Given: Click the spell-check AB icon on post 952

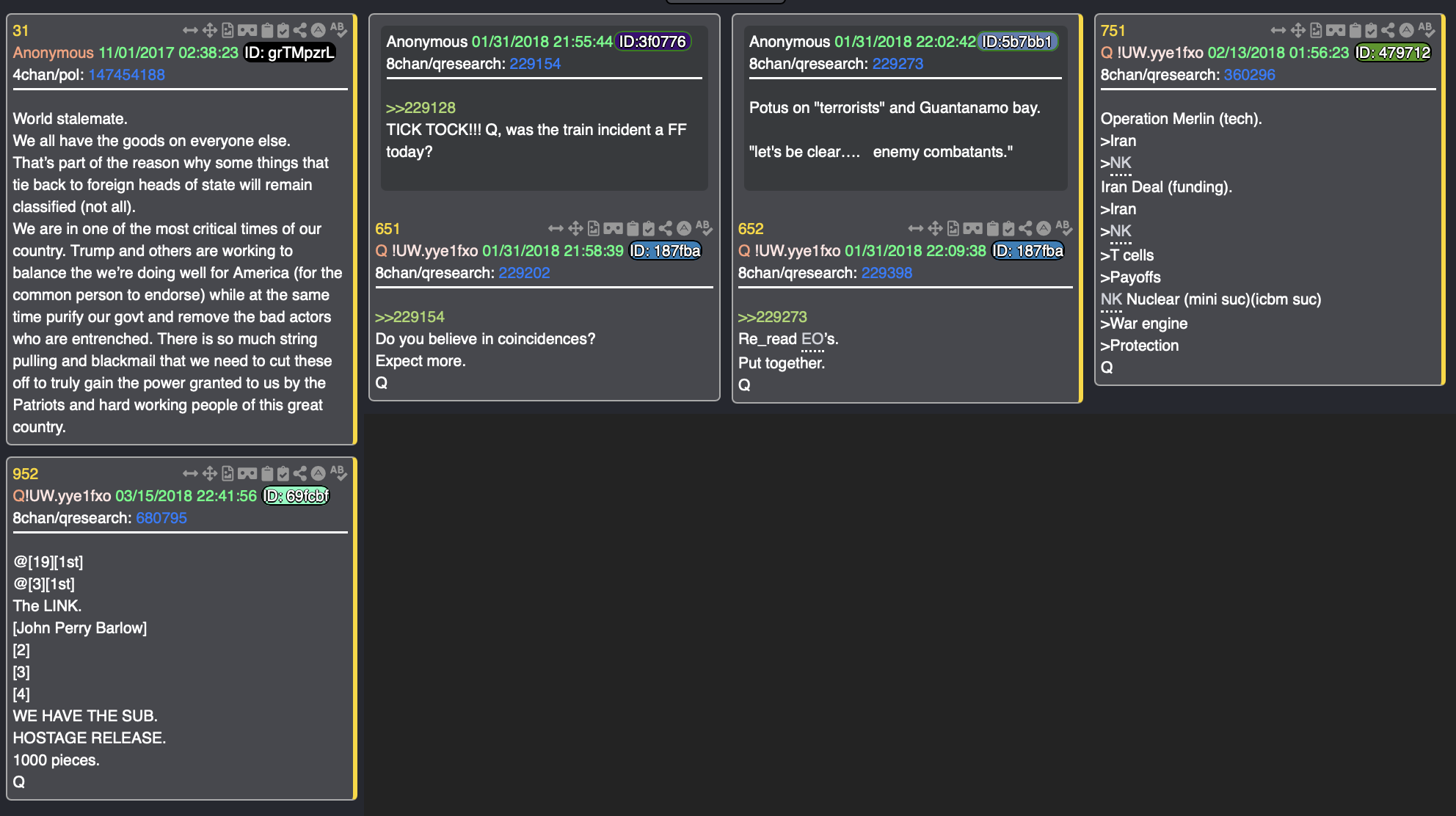Looking at the screenshot, I should (338, 473).
